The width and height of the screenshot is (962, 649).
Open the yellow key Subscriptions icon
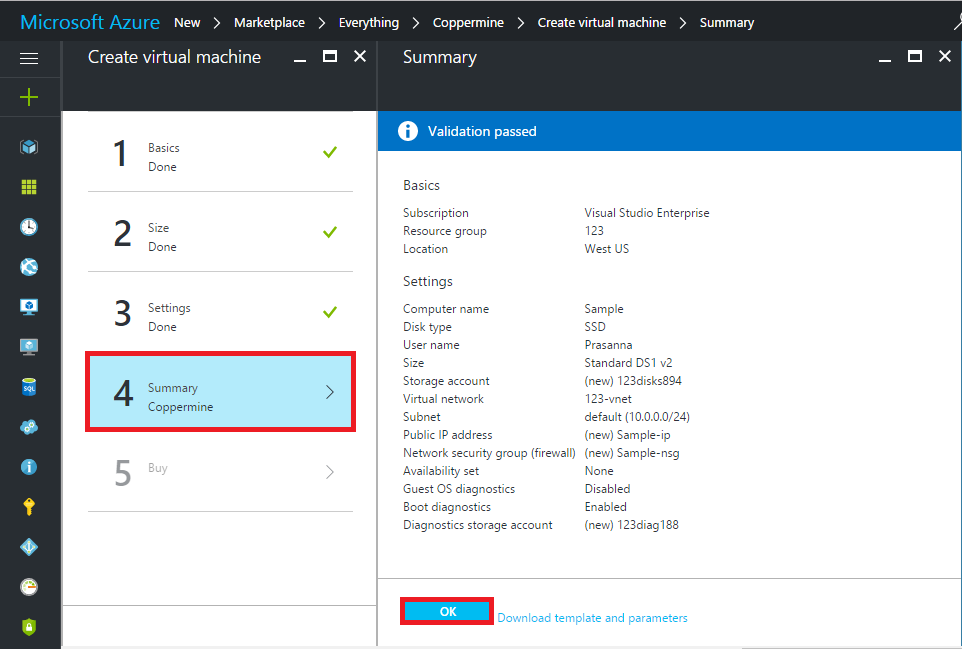29,507
